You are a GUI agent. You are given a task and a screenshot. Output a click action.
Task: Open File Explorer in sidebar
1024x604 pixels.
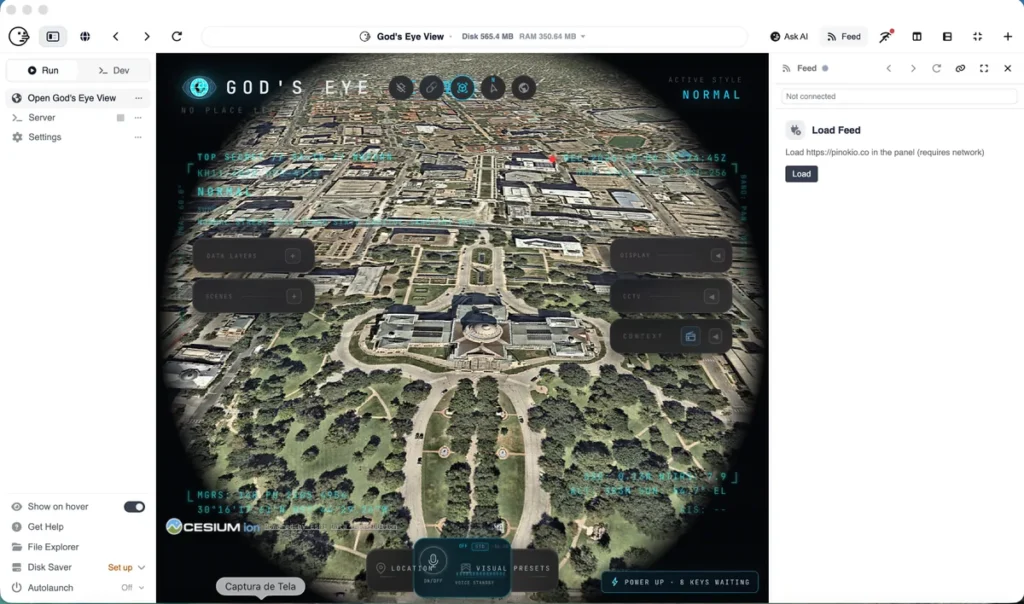(53, 547)
